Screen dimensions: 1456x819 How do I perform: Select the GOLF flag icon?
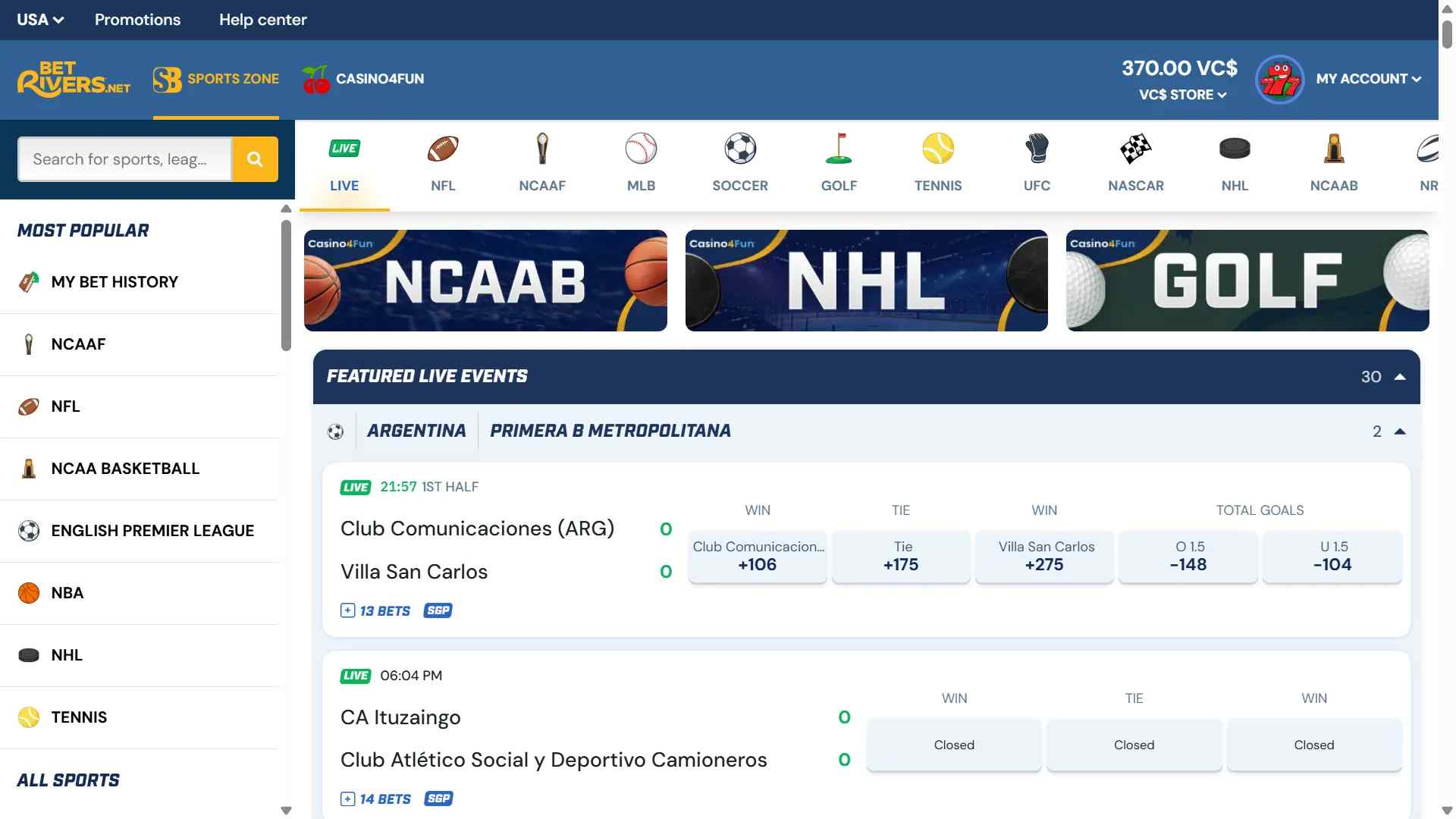click(x=839, y=149)
